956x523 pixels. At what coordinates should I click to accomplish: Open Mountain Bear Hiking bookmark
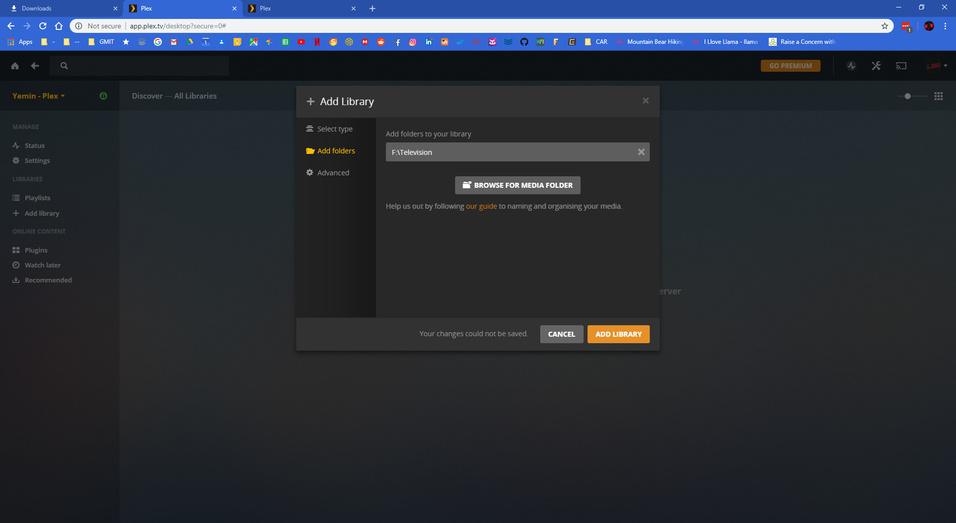pos(649,42)
